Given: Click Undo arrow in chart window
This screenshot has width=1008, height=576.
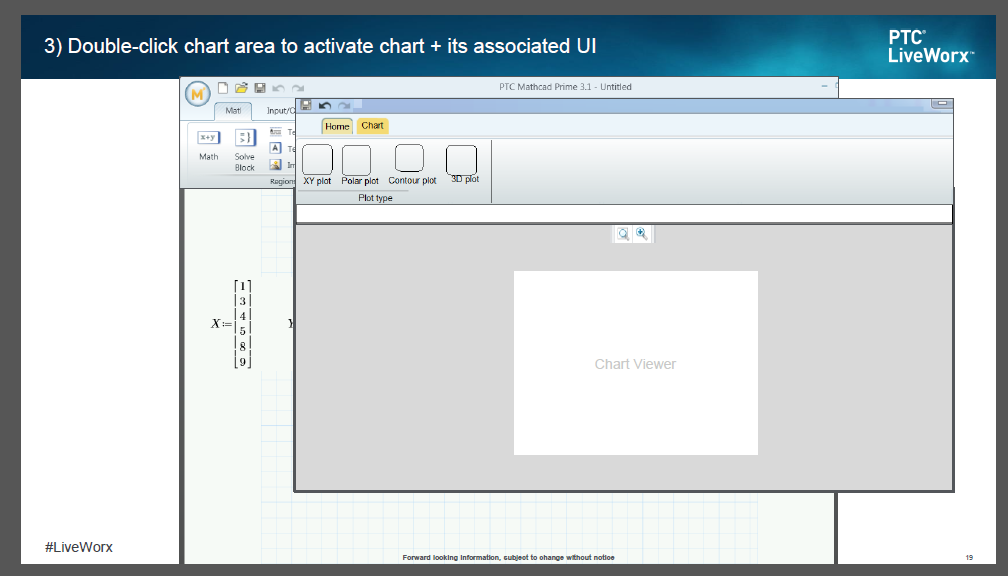Looking at the screenshot, I should [x=325, y=105].
